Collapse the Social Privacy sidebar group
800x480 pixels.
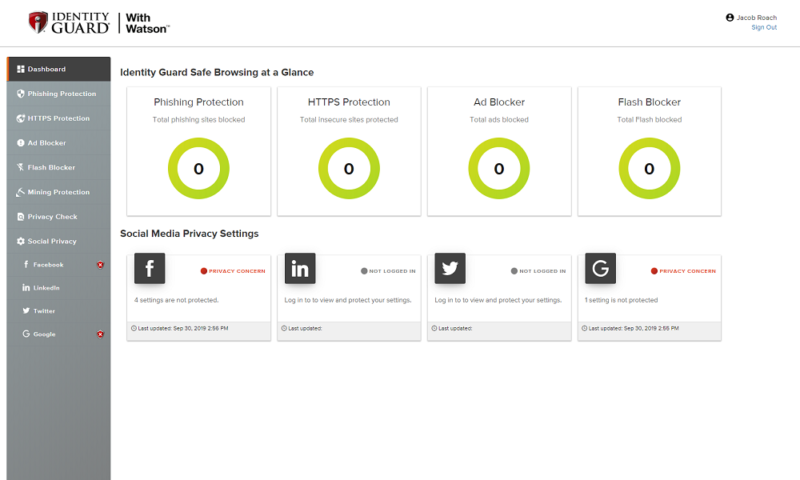point(52,241)
